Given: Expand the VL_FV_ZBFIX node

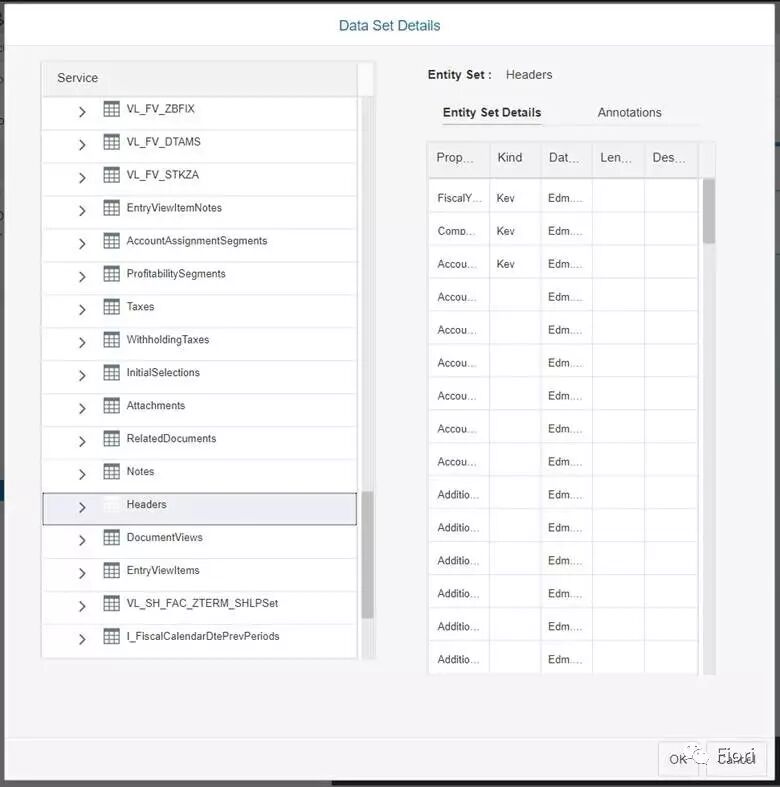Looking at the screenshot, I should [x=82, y=112].
